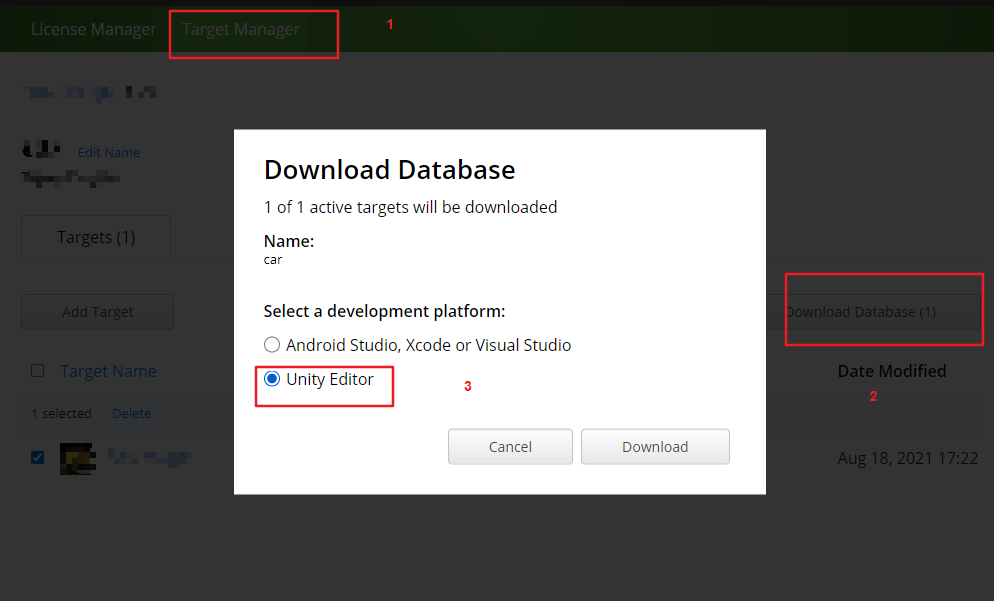Screen dimensions: 994x601
Task: Click '1 of 1 active targets will be downloaded'
Action: point(411,207)
